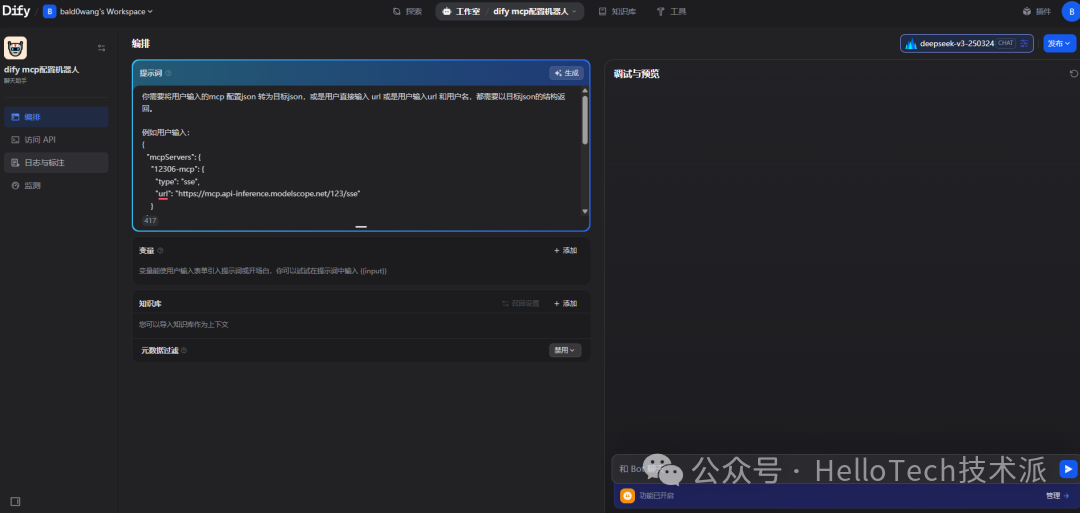Select 编排 in the left sidebar
The height and width of the screenshot is (513, 1080).
pyautogui.click(x=56, y=117)
